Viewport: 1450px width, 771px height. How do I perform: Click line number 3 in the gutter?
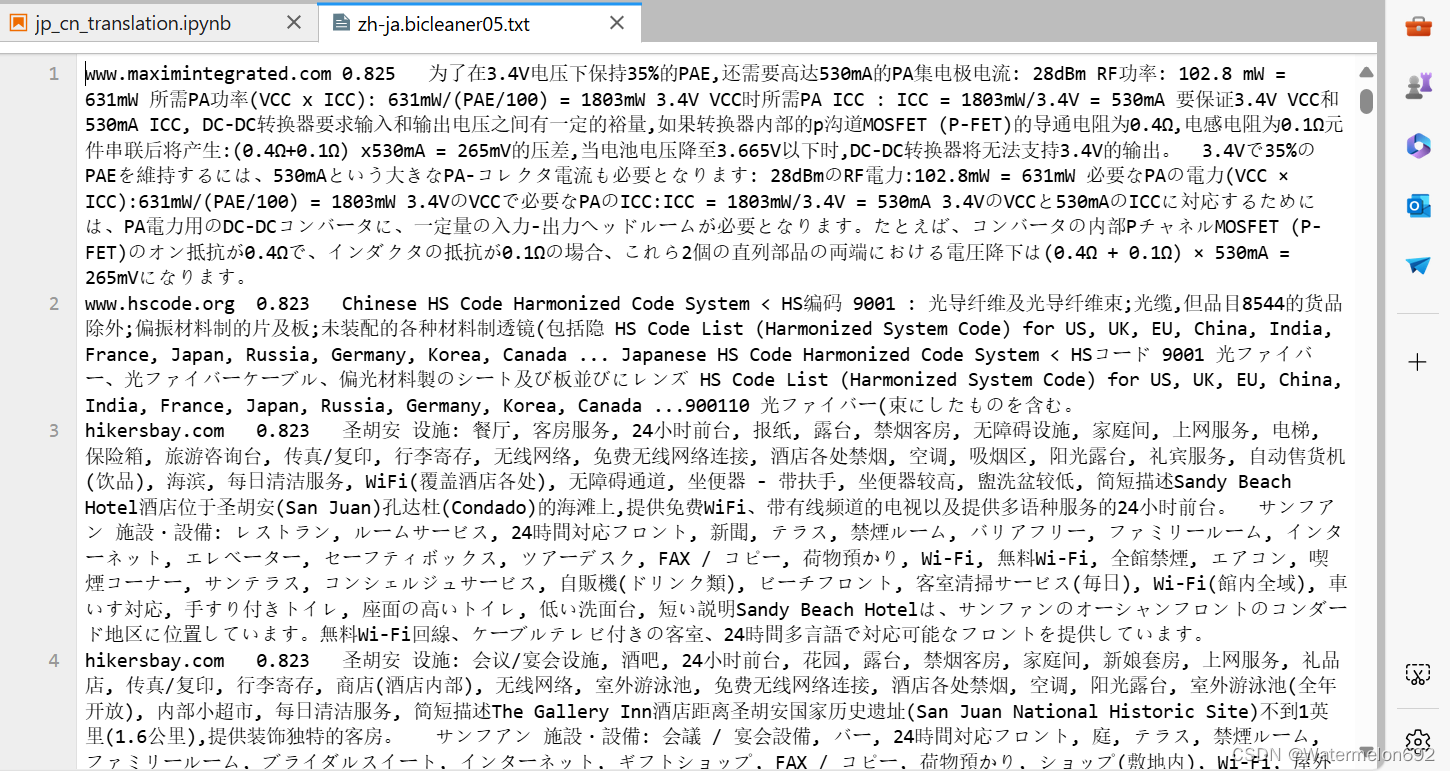[x=53, y=430]
